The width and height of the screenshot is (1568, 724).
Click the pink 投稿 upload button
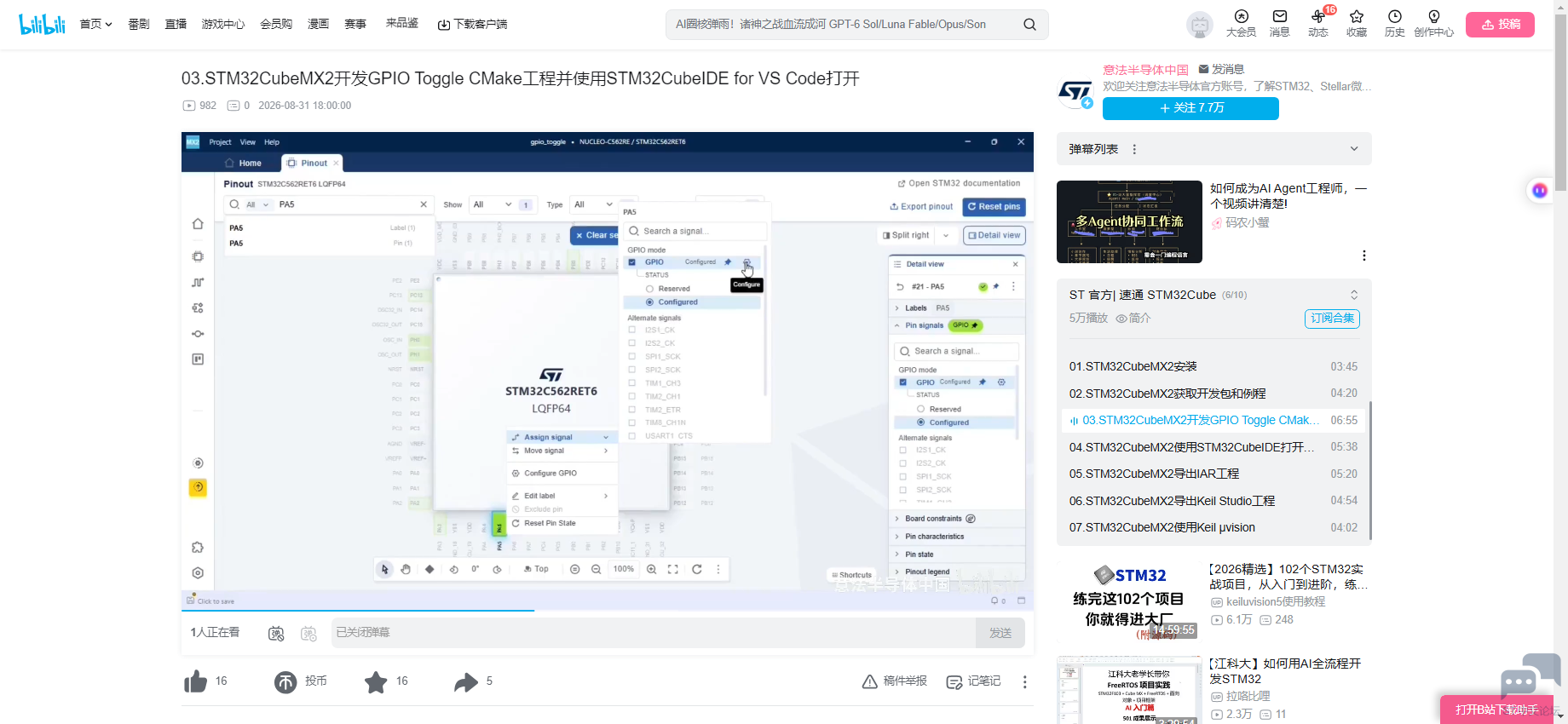coord(1500,25)
